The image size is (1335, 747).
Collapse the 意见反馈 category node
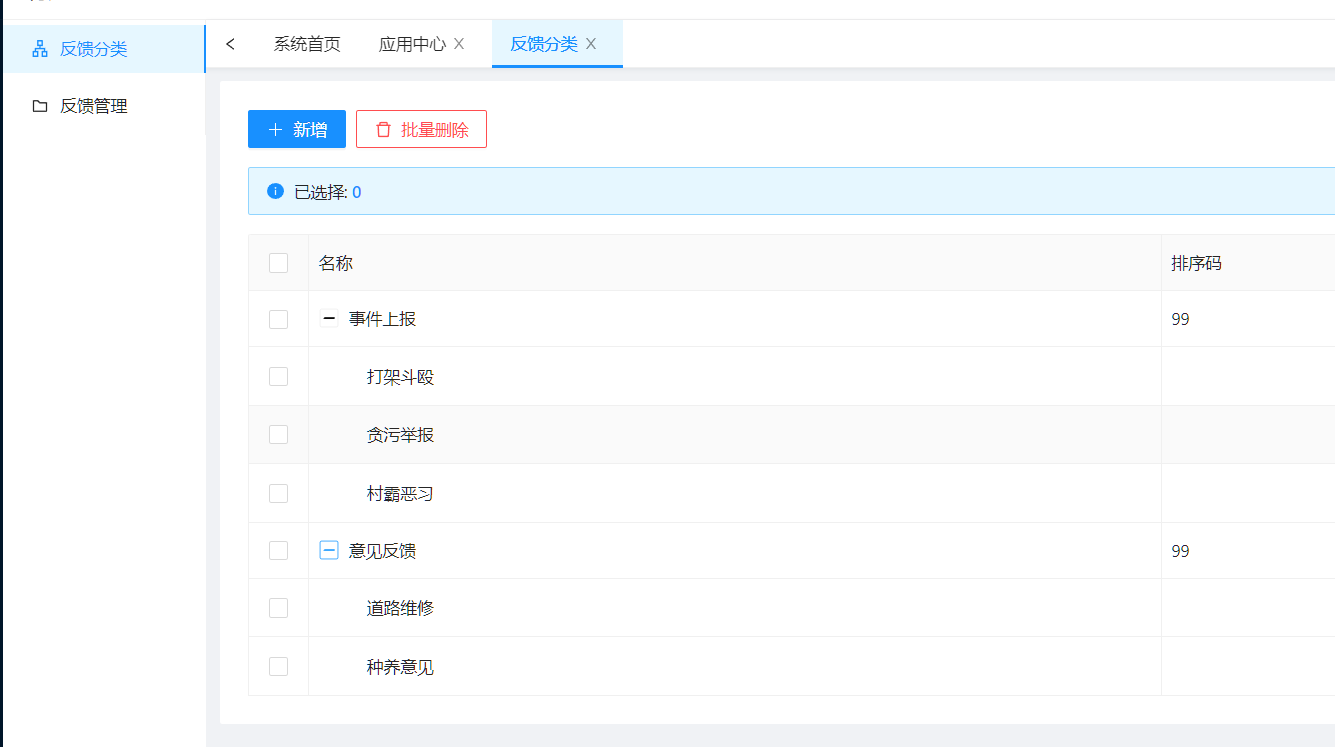[328, 549]
